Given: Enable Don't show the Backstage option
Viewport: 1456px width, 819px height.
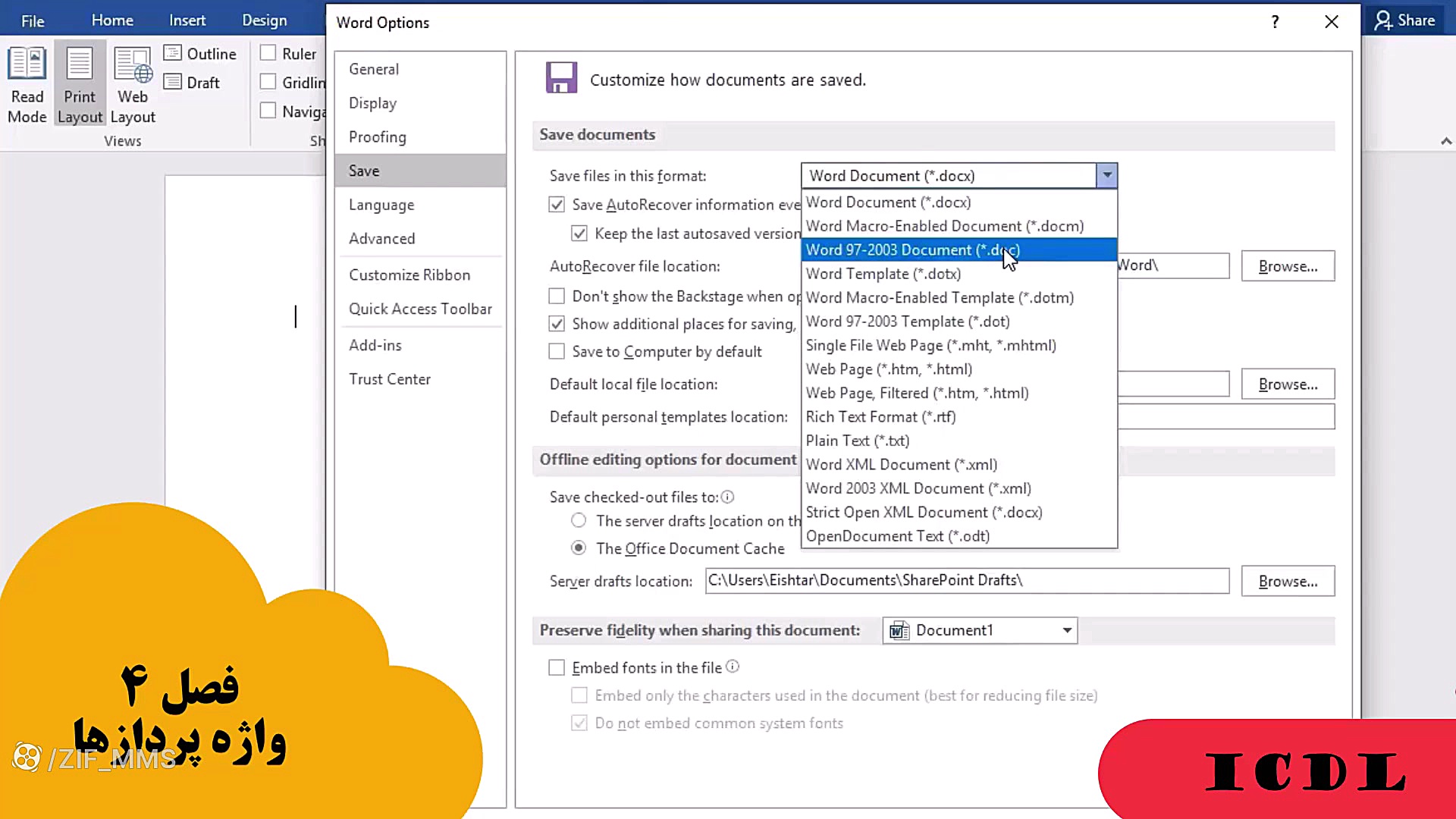Looking at the screenshot, I should click(x=557, y=296).
